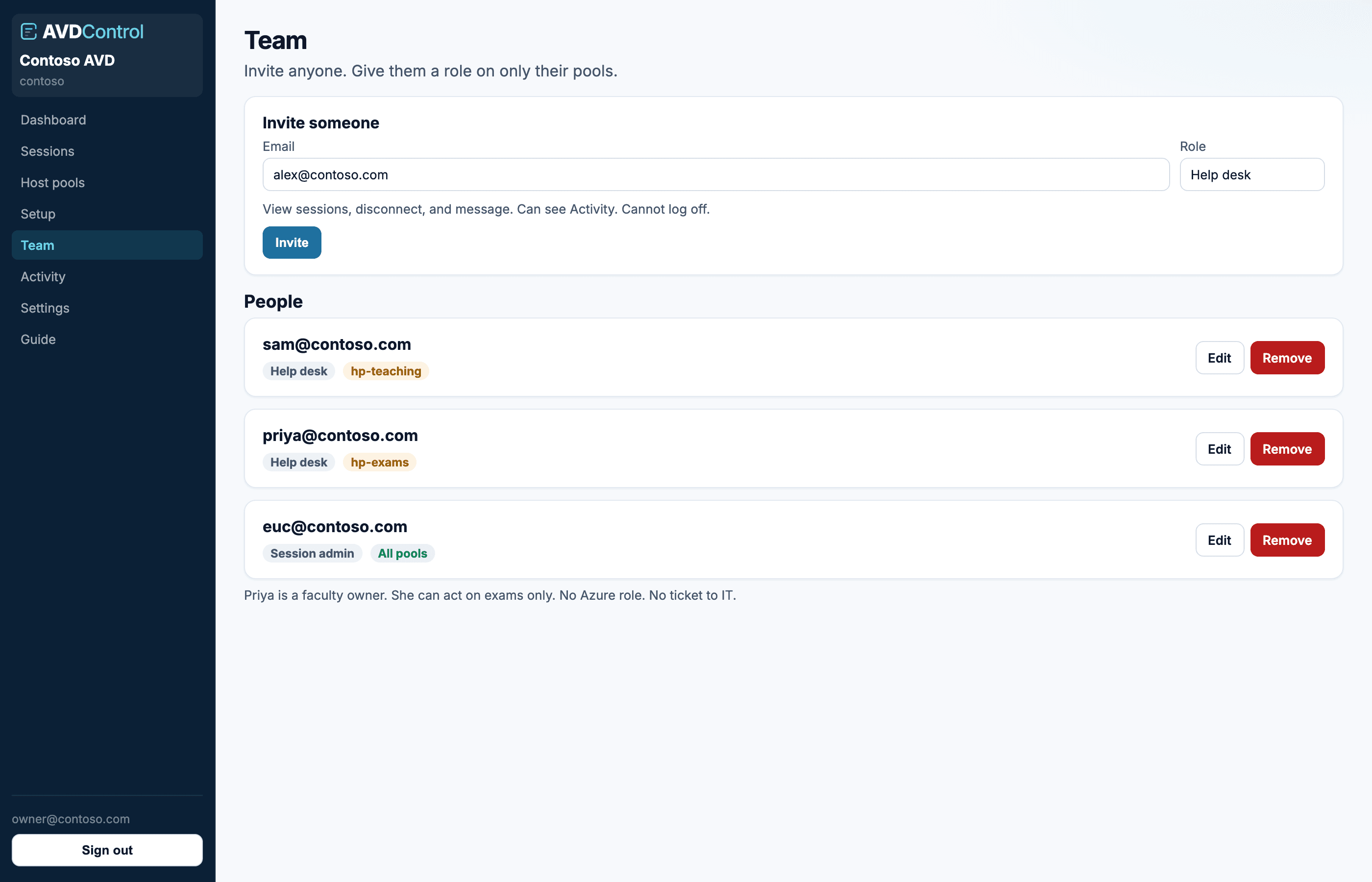The image size is (1372, 882).
Task: Click the Help desk role description text
Action: (486, 209)
